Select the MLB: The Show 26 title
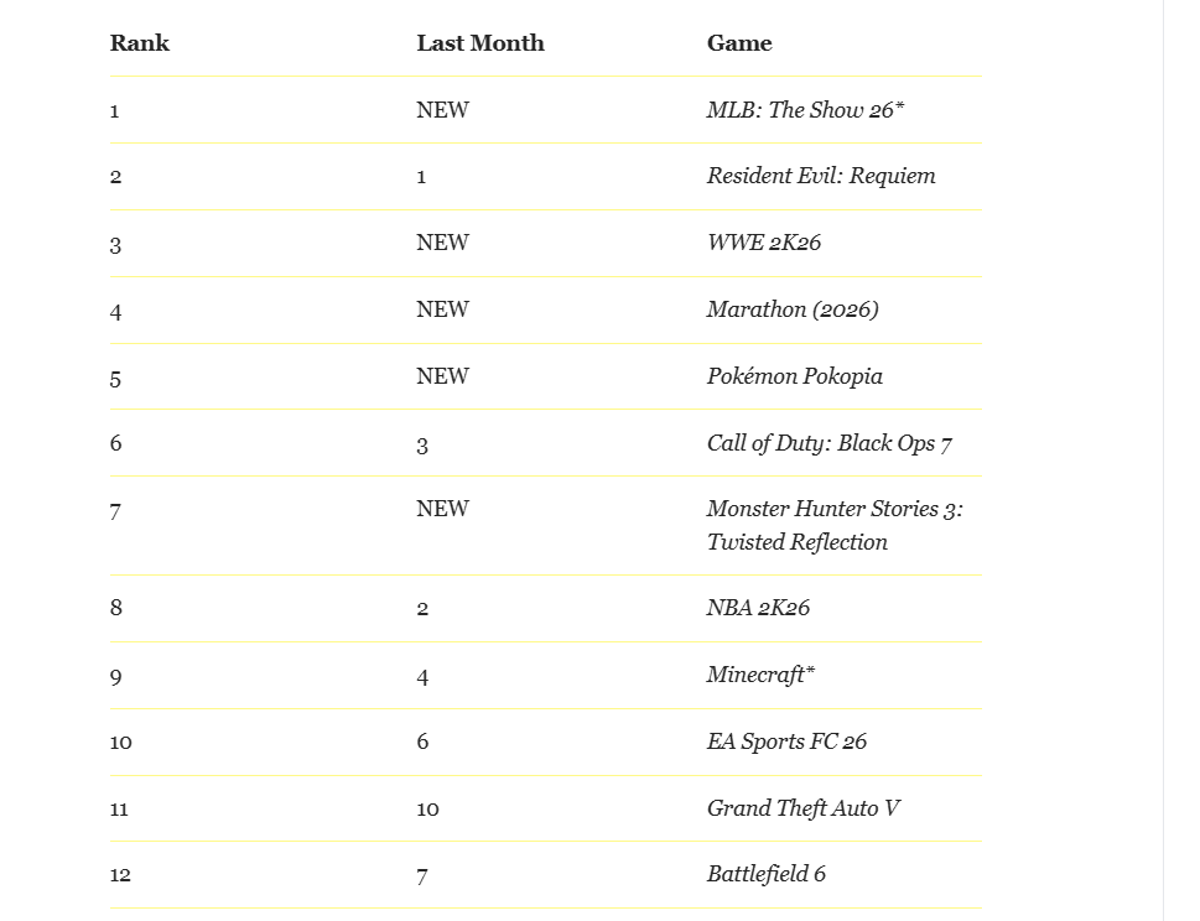Viewport: 1200px width, 921px height. pyautogui.click(x=804, y=110)
